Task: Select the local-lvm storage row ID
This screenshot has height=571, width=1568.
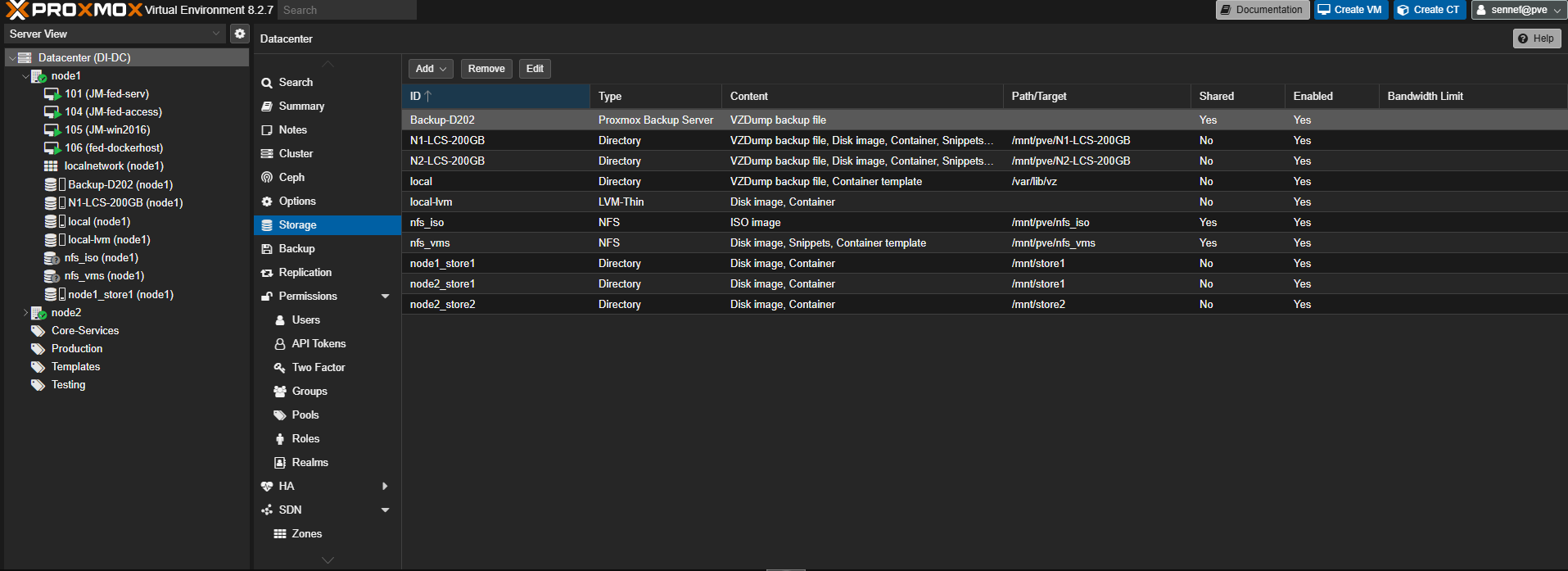Action: click(x=431, y=202)
